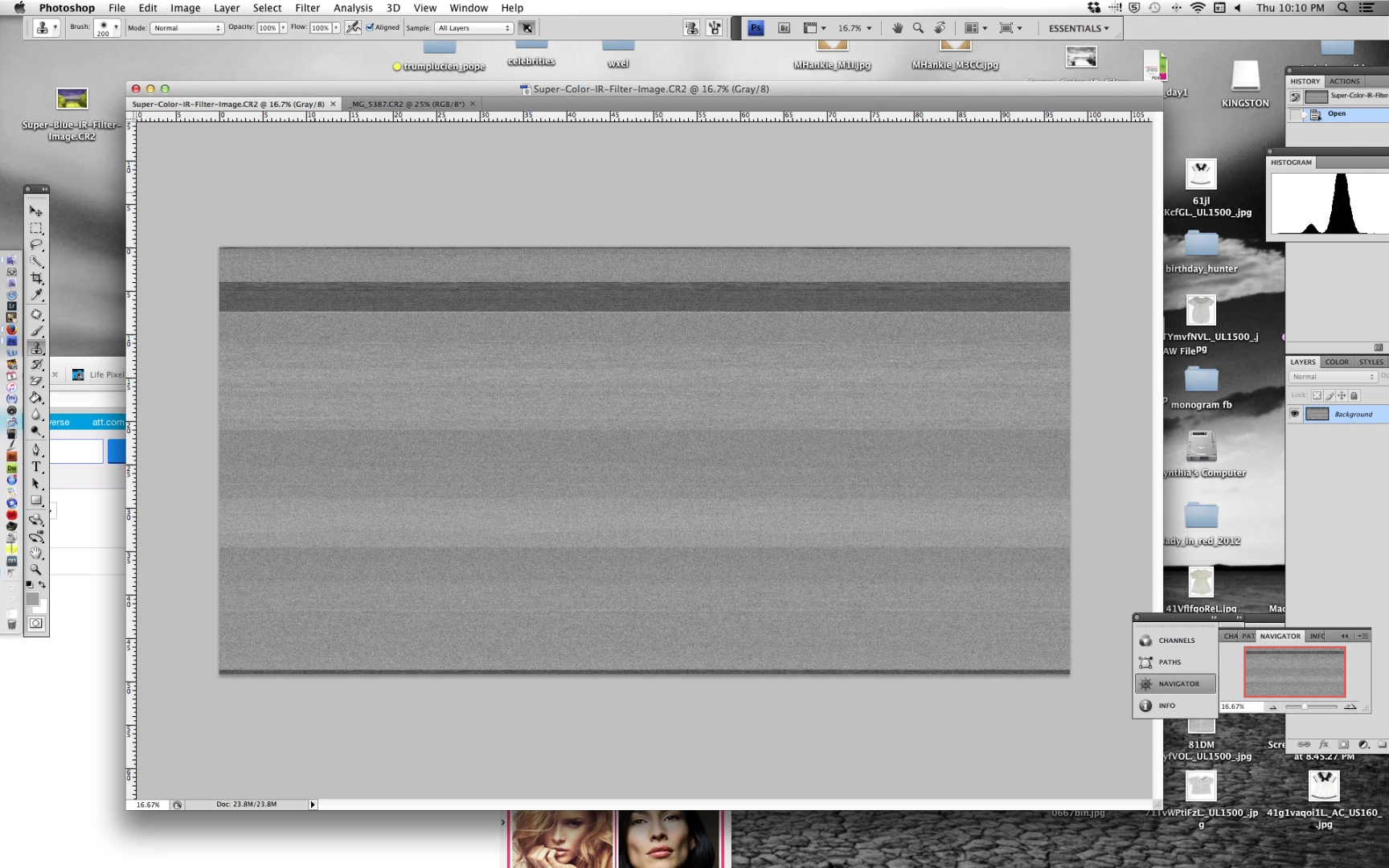
Task: Click Hand tool in application bar
Action: pos(897,28)
